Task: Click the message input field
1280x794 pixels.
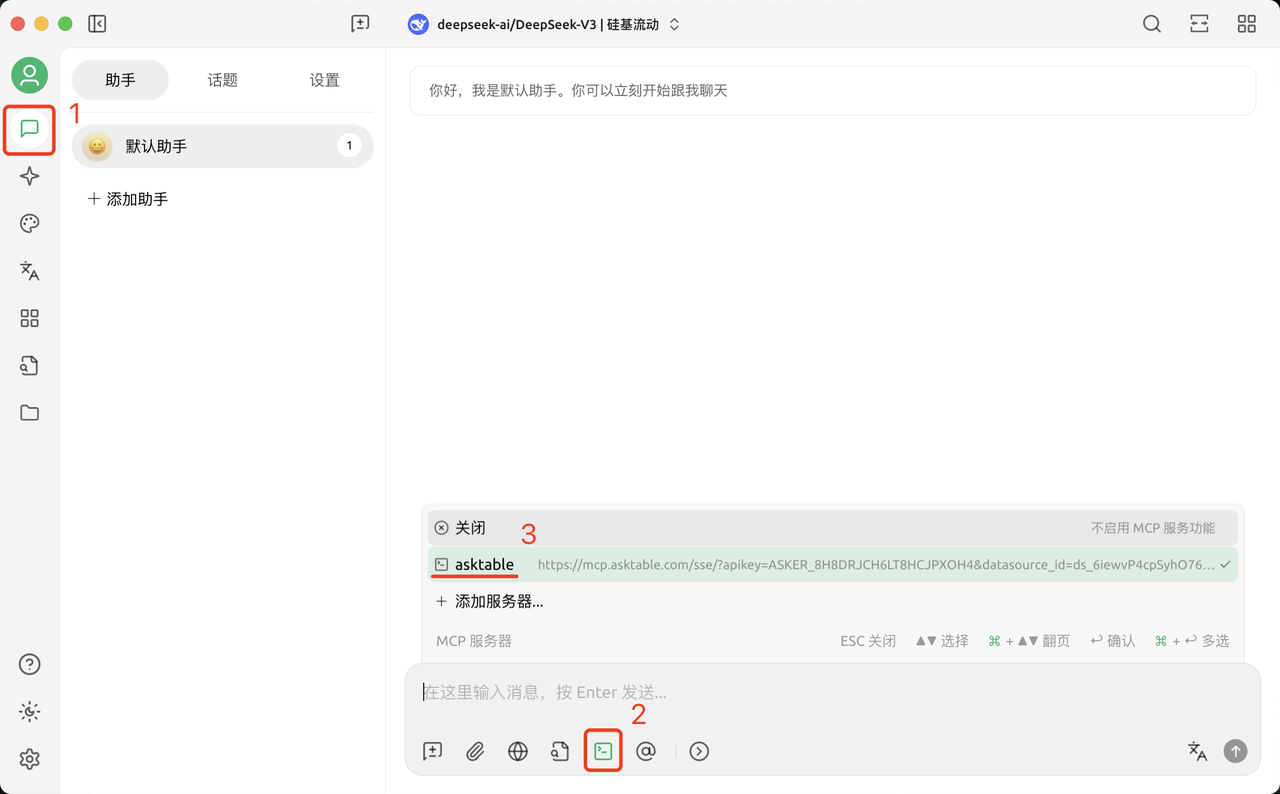Action: coord(833,692)
